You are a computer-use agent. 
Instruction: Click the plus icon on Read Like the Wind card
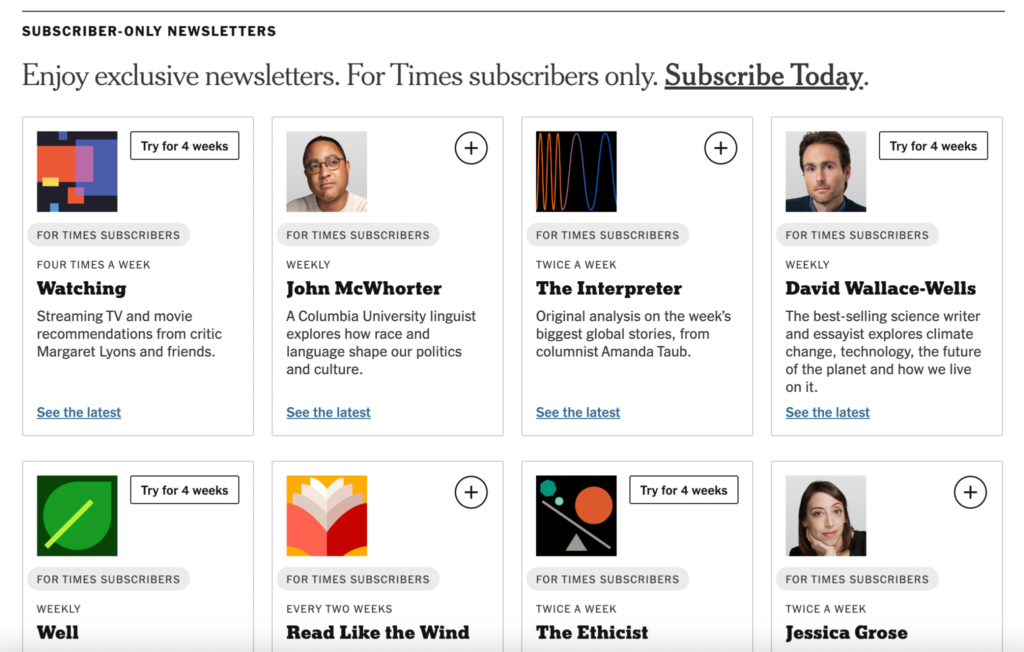pyautogui.click(x=471, y=492)
